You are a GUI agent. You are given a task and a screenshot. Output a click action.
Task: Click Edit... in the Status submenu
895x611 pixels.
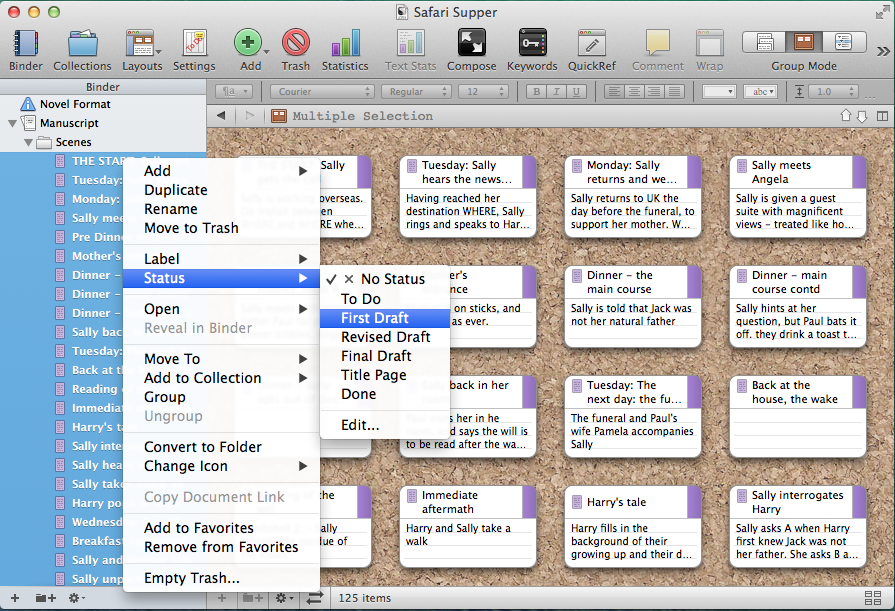point(385,425)
